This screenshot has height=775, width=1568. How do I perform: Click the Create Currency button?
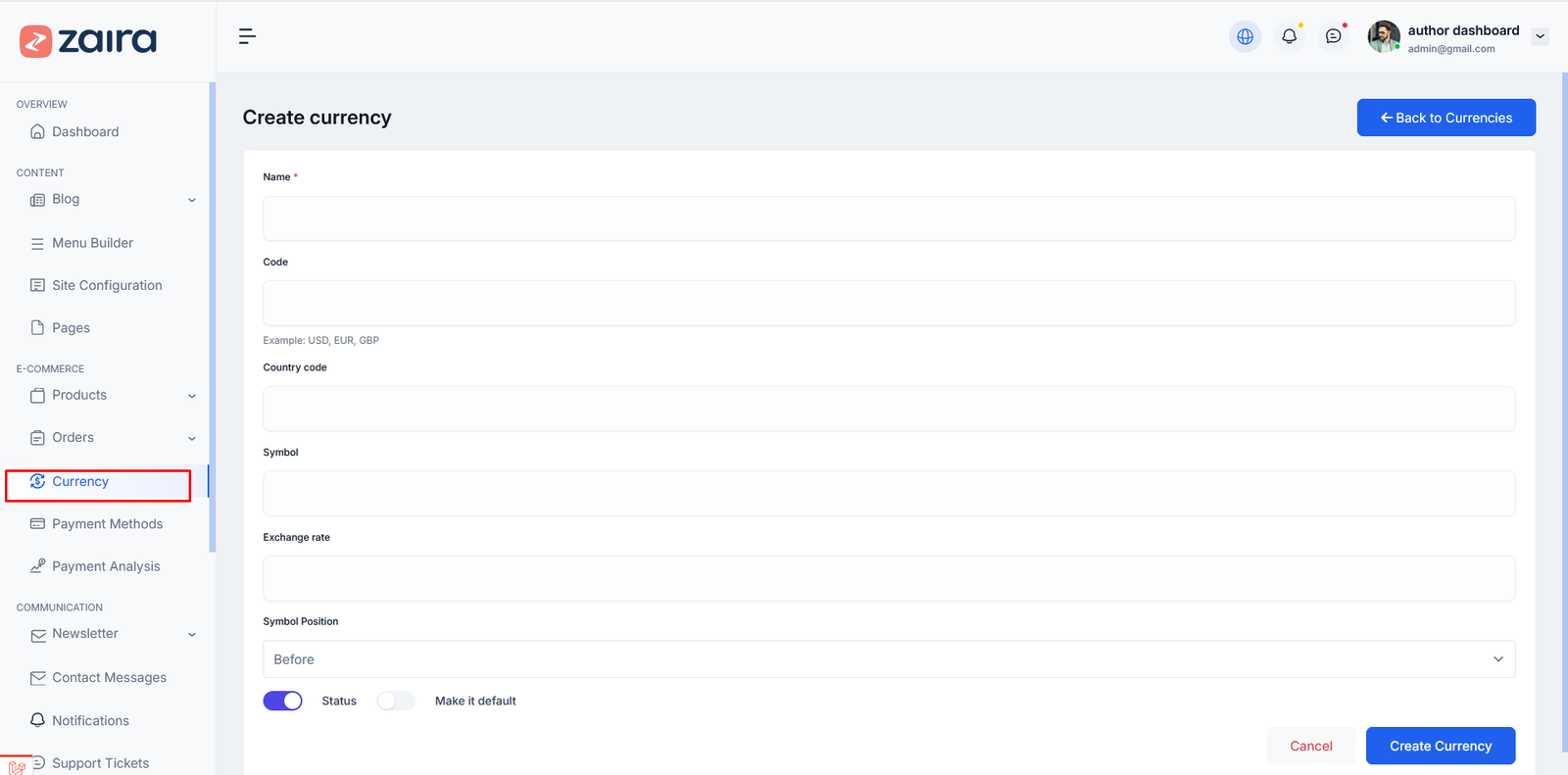click(x=1440, y=746)
